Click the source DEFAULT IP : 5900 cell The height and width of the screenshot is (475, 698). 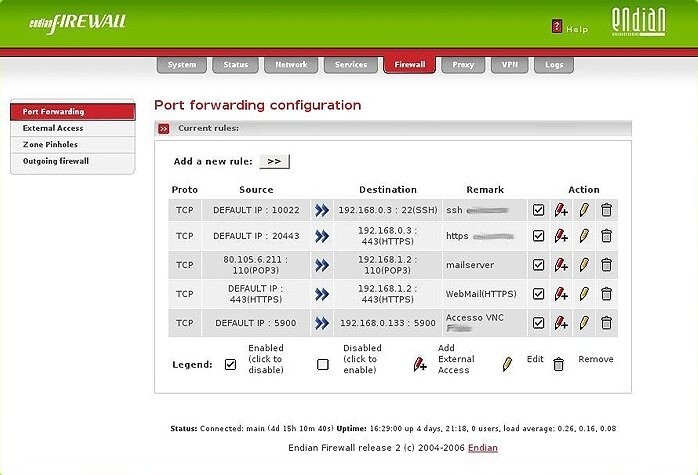tap(256, 323)
